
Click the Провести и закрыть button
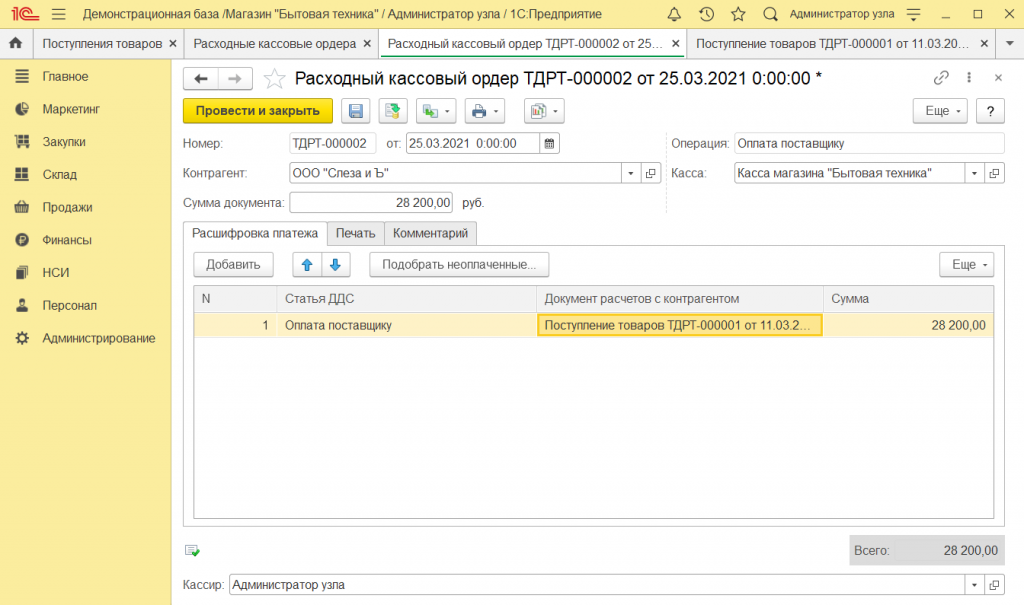pos(257,111)
